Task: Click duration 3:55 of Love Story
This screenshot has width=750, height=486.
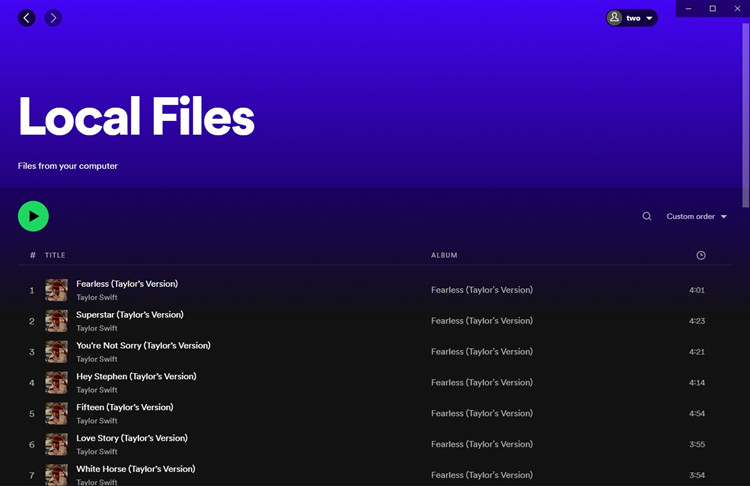Action: coord(697,444)
